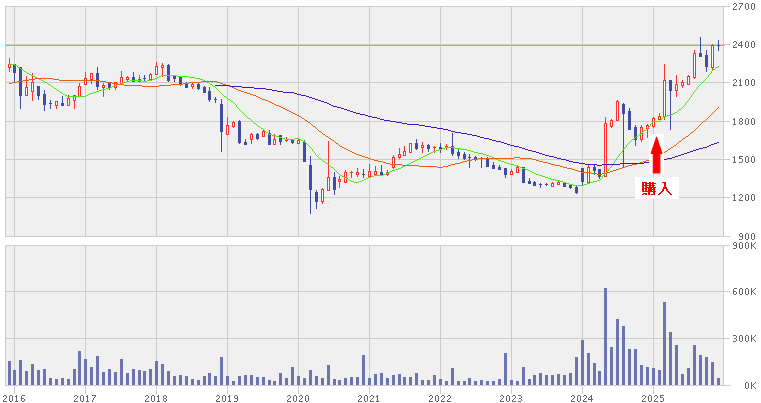Click the tall volume bar in early 2025
This screenshot has height=403, width=761.
(x=664, y=343)
